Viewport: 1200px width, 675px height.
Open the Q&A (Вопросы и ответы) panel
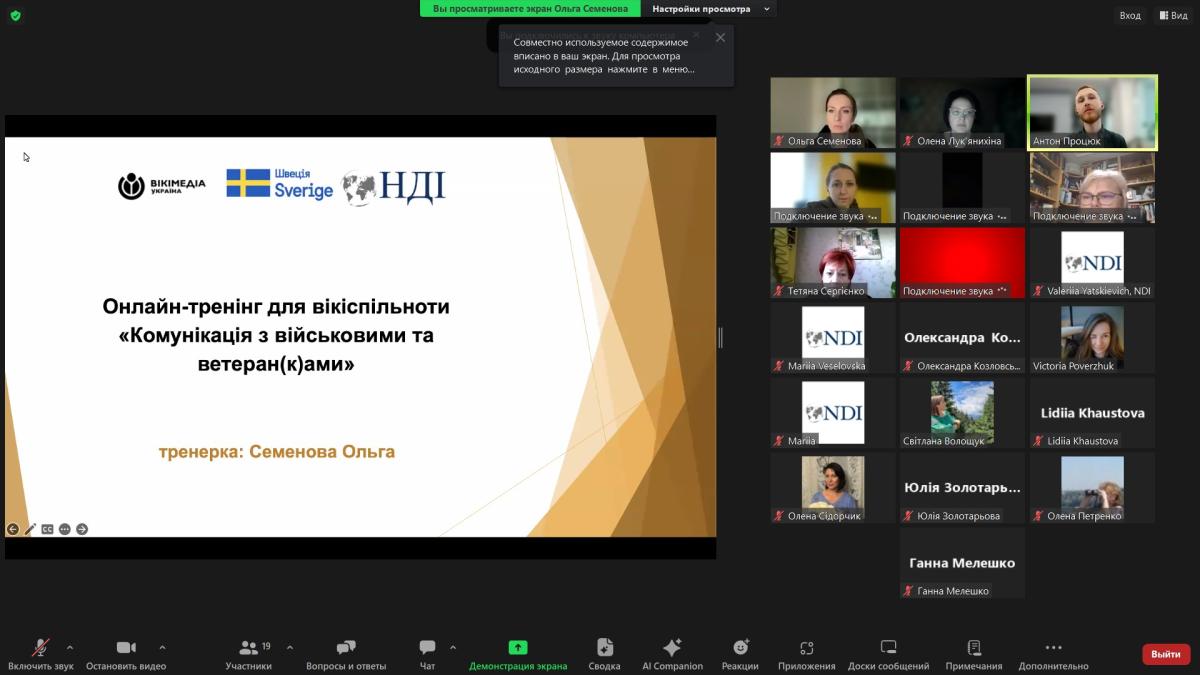point(346,648)
